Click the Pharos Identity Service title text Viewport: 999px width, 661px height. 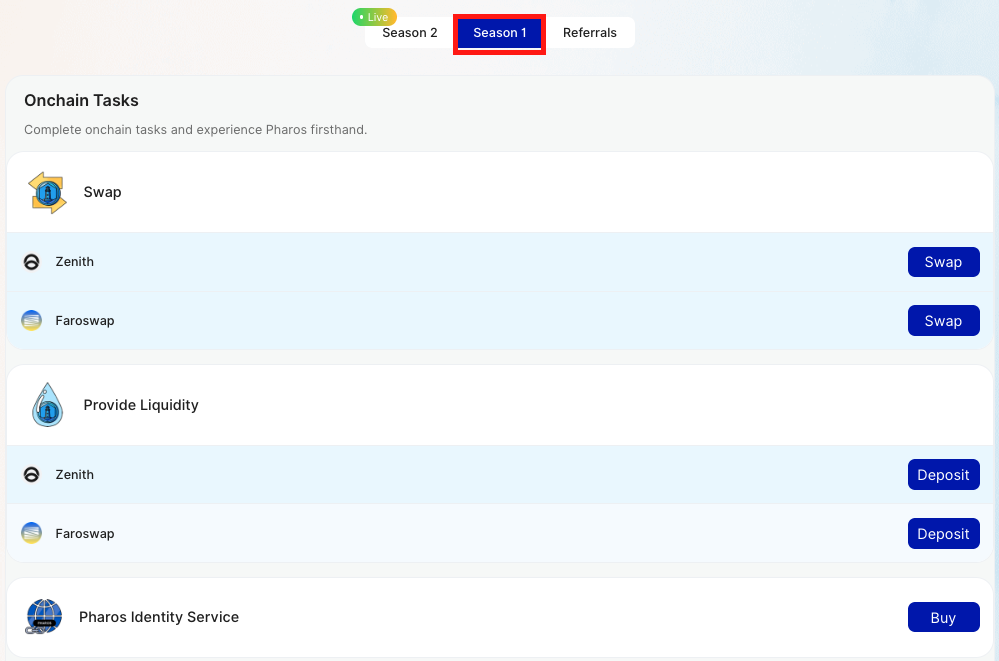click(159, 617)
